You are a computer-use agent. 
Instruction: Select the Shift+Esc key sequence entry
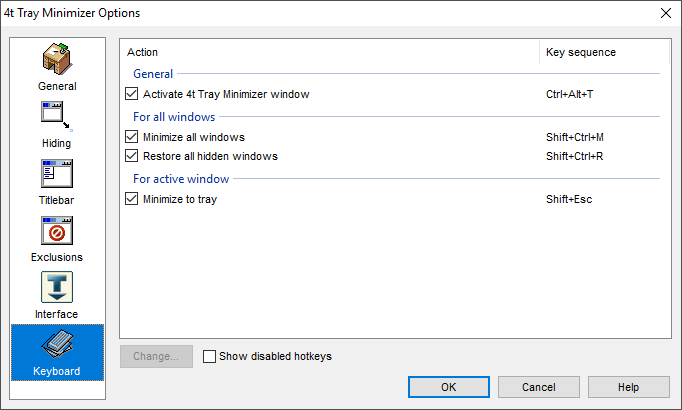569,199
